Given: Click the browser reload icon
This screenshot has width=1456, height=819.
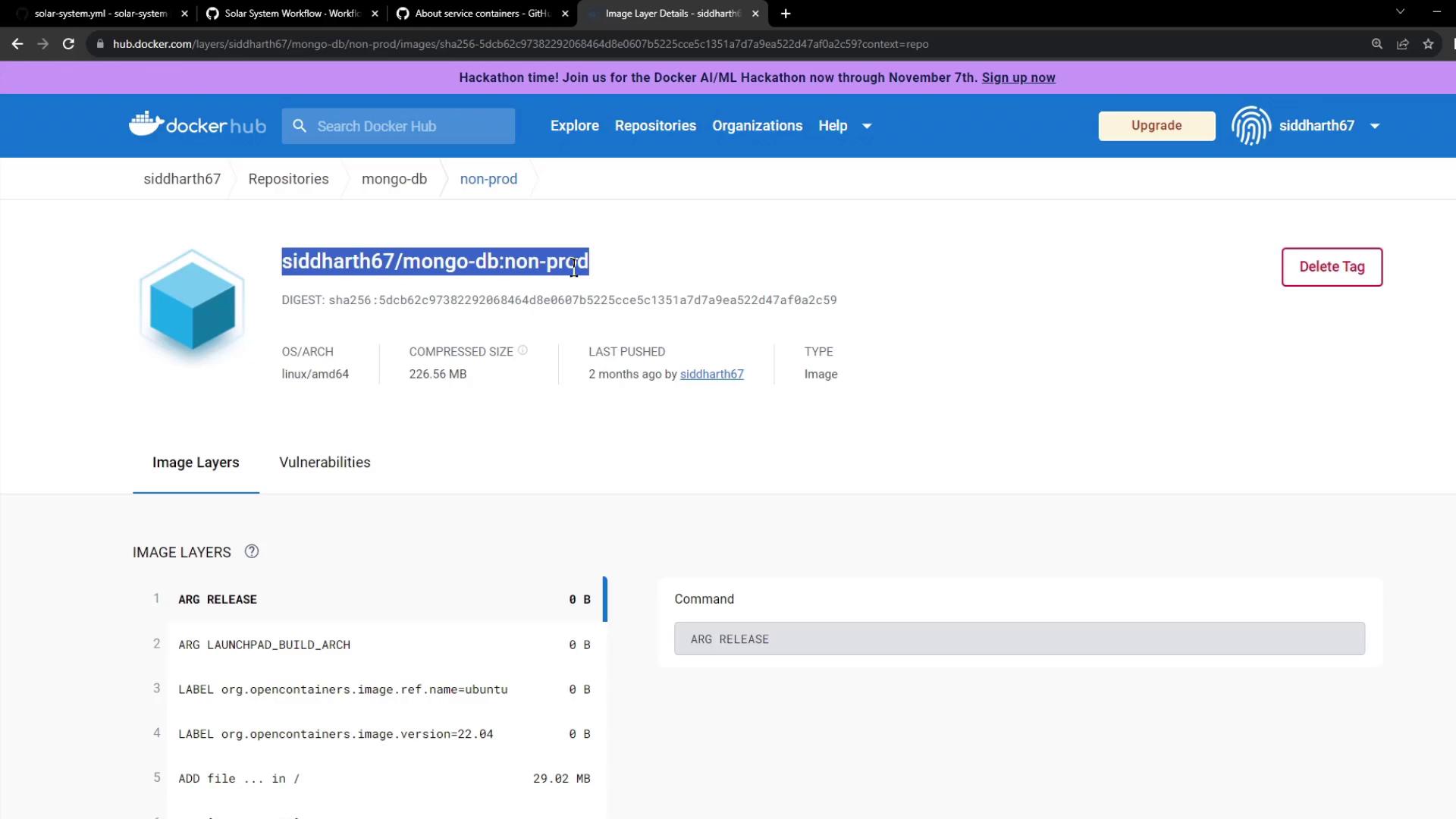Looking at the screenshot, I should (68, 44).
